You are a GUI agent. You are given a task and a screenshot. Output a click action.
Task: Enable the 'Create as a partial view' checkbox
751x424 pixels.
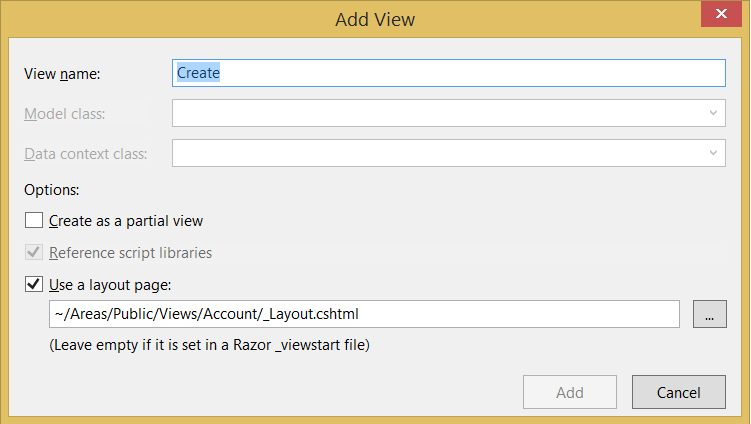(x=34, y=221)
